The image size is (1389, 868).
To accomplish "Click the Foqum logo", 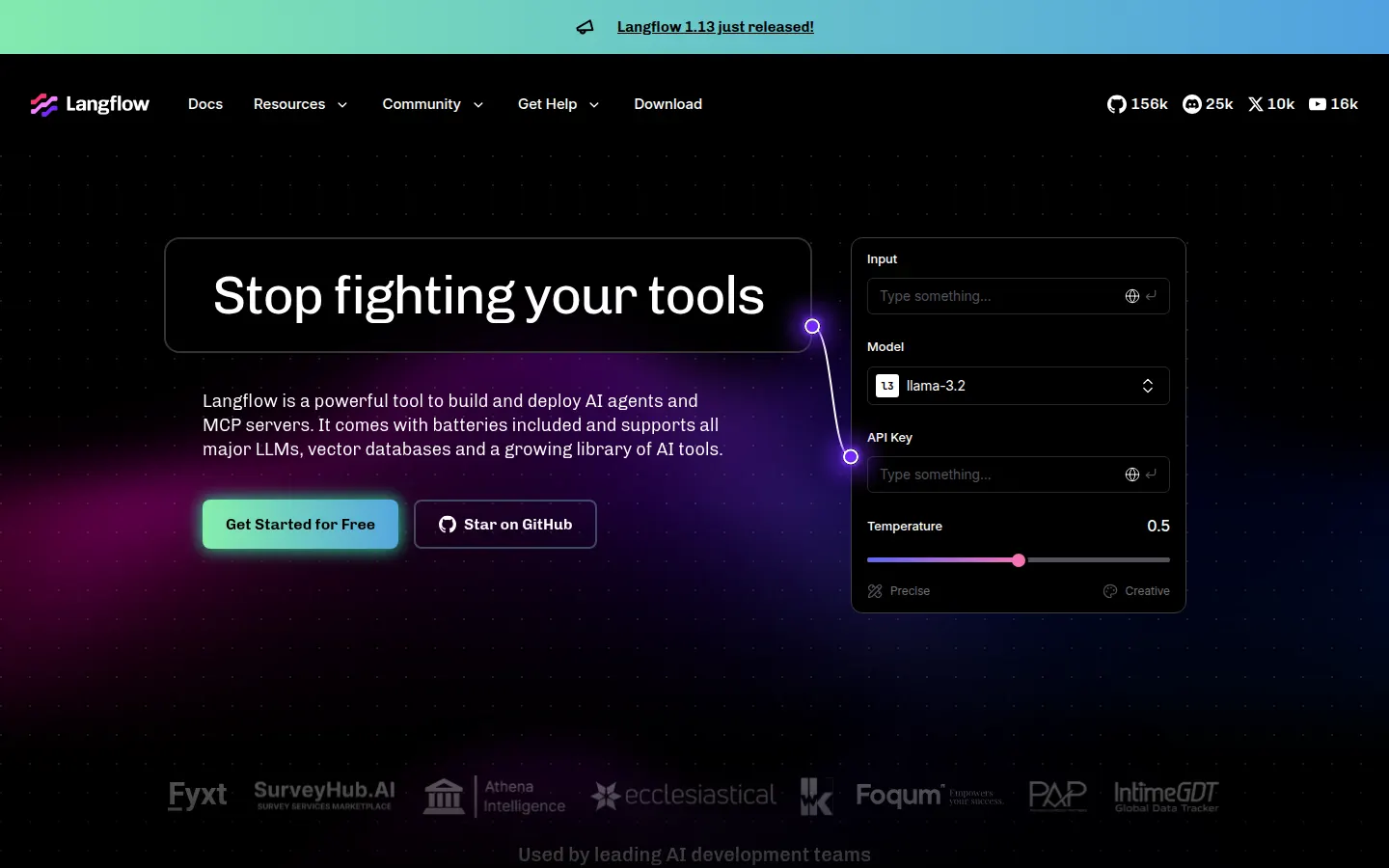I will pyautogui.click(x=930, y=796).
